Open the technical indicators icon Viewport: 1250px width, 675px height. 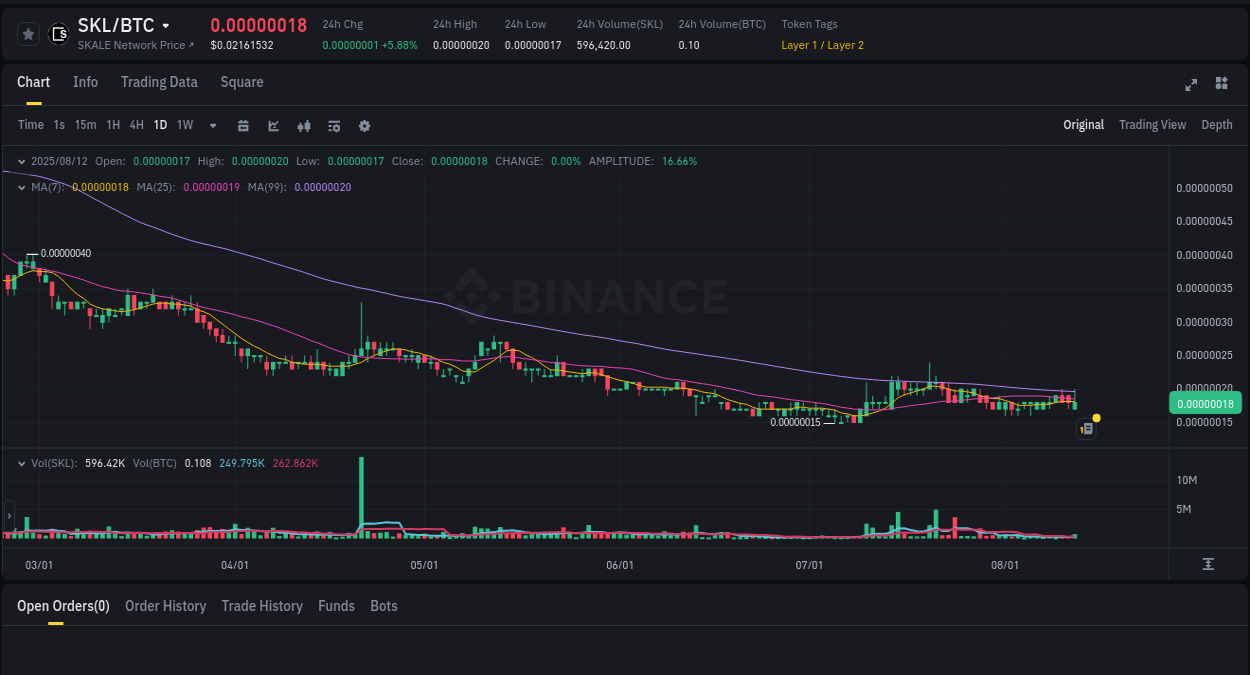(303, 125)
